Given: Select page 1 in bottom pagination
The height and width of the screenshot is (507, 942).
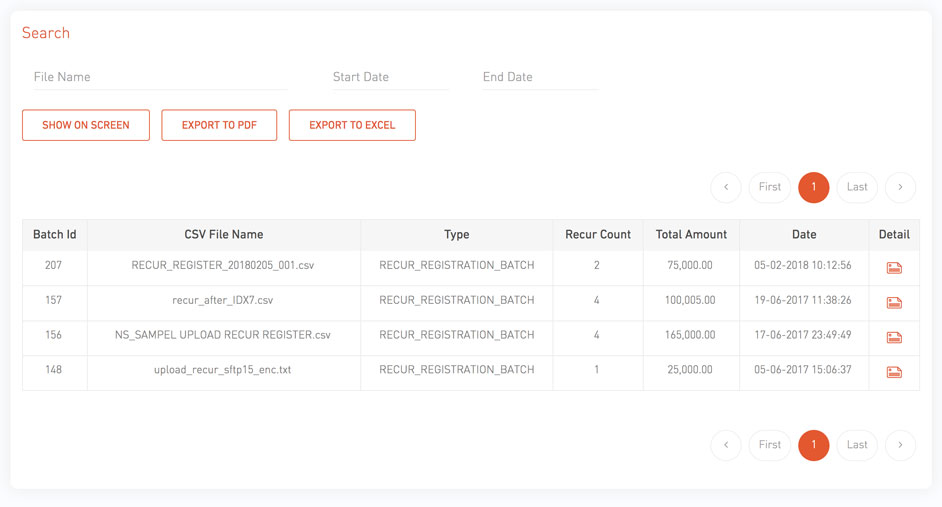Looking at the screenshot, I should click(x=813, y=445).
